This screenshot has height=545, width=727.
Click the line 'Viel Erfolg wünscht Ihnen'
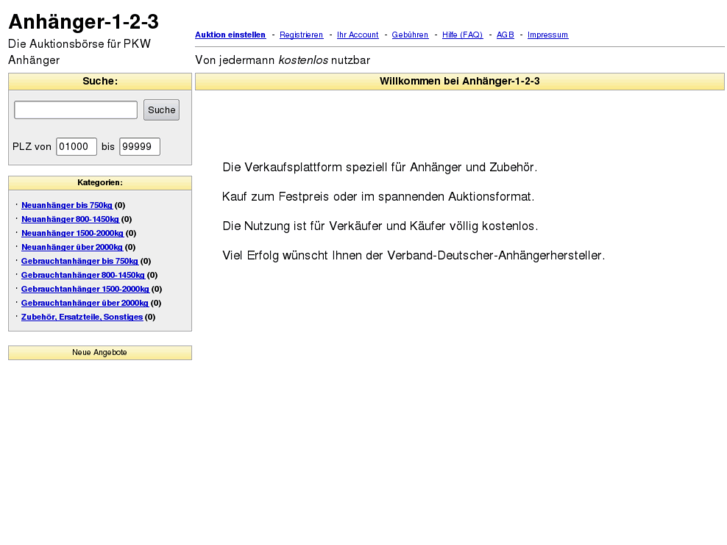click(x=414, y=256)
